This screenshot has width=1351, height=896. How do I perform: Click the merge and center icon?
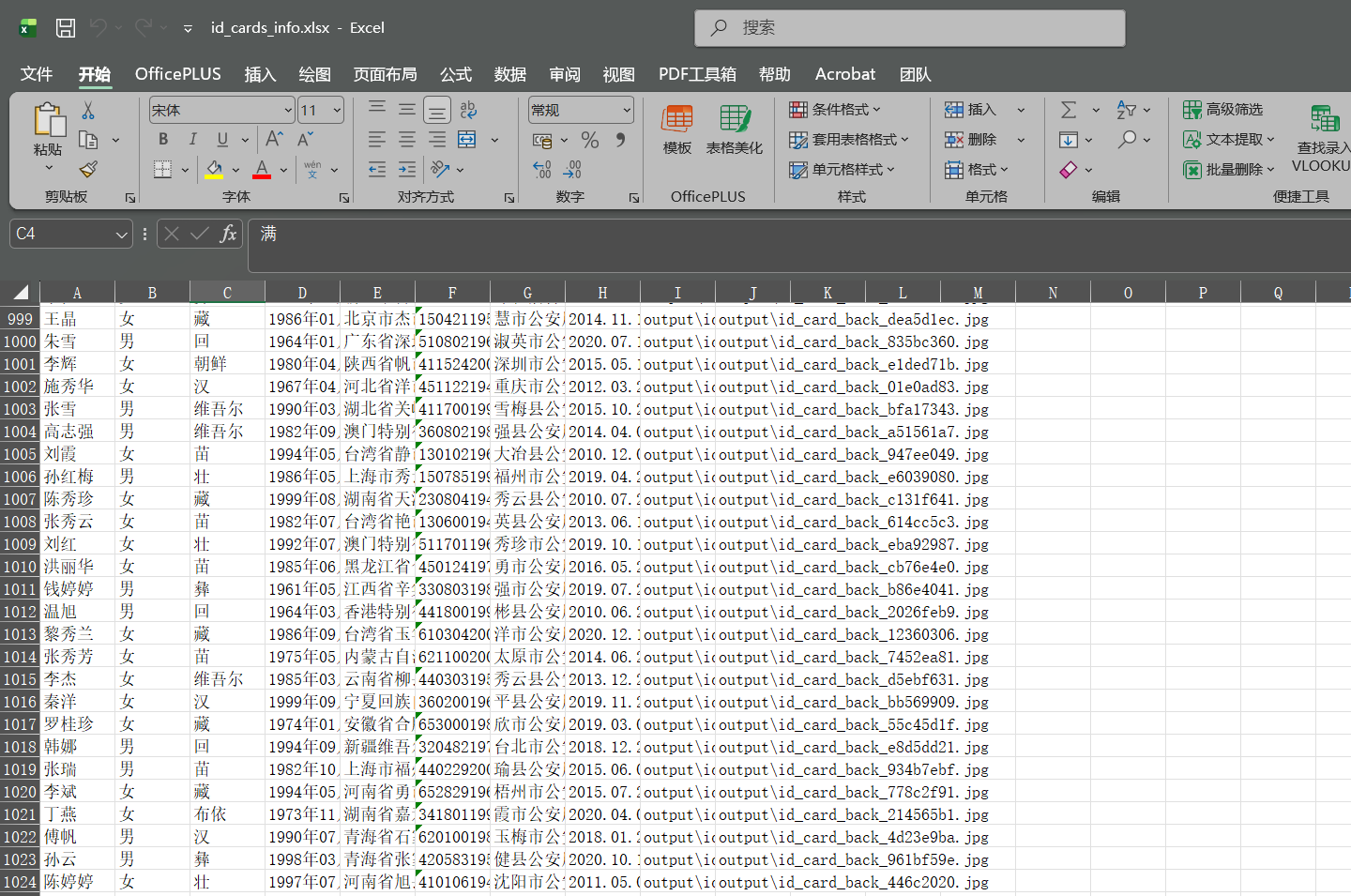click(467, 140)
